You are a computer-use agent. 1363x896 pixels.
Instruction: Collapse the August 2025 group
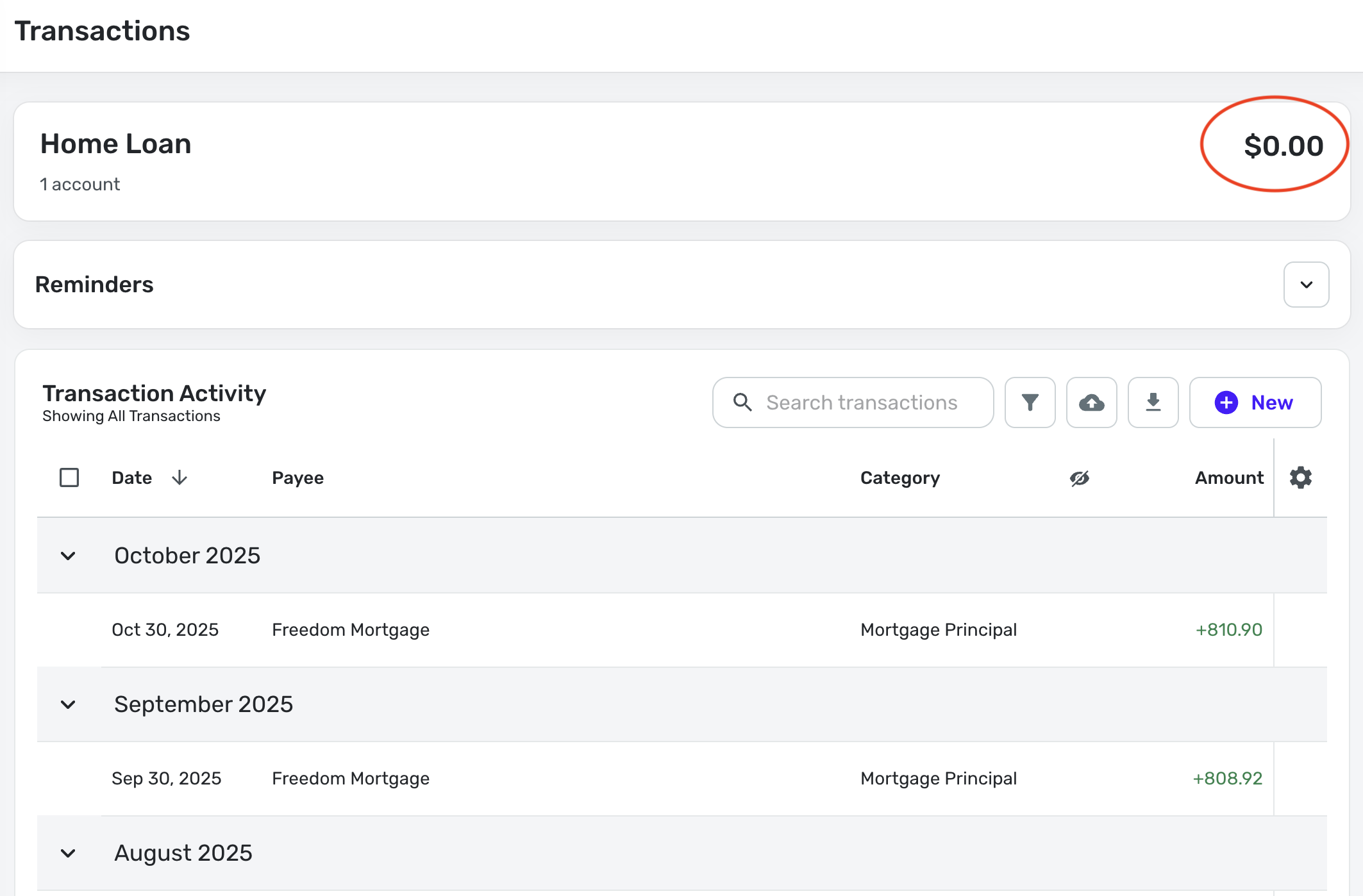(x=68, y=853)
